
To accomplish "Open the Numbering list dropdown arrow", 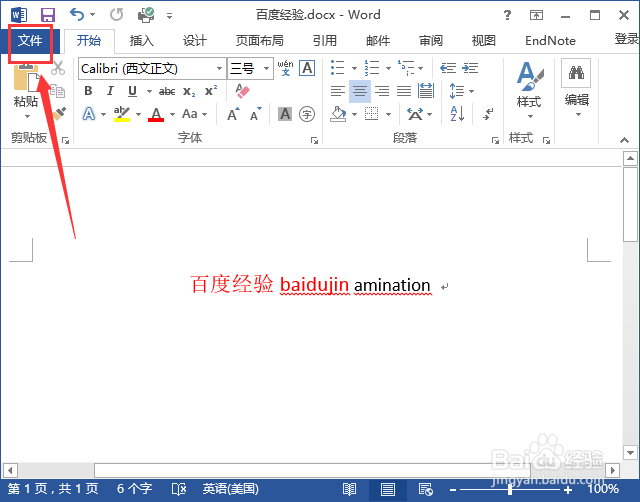I will pos(389,68).
